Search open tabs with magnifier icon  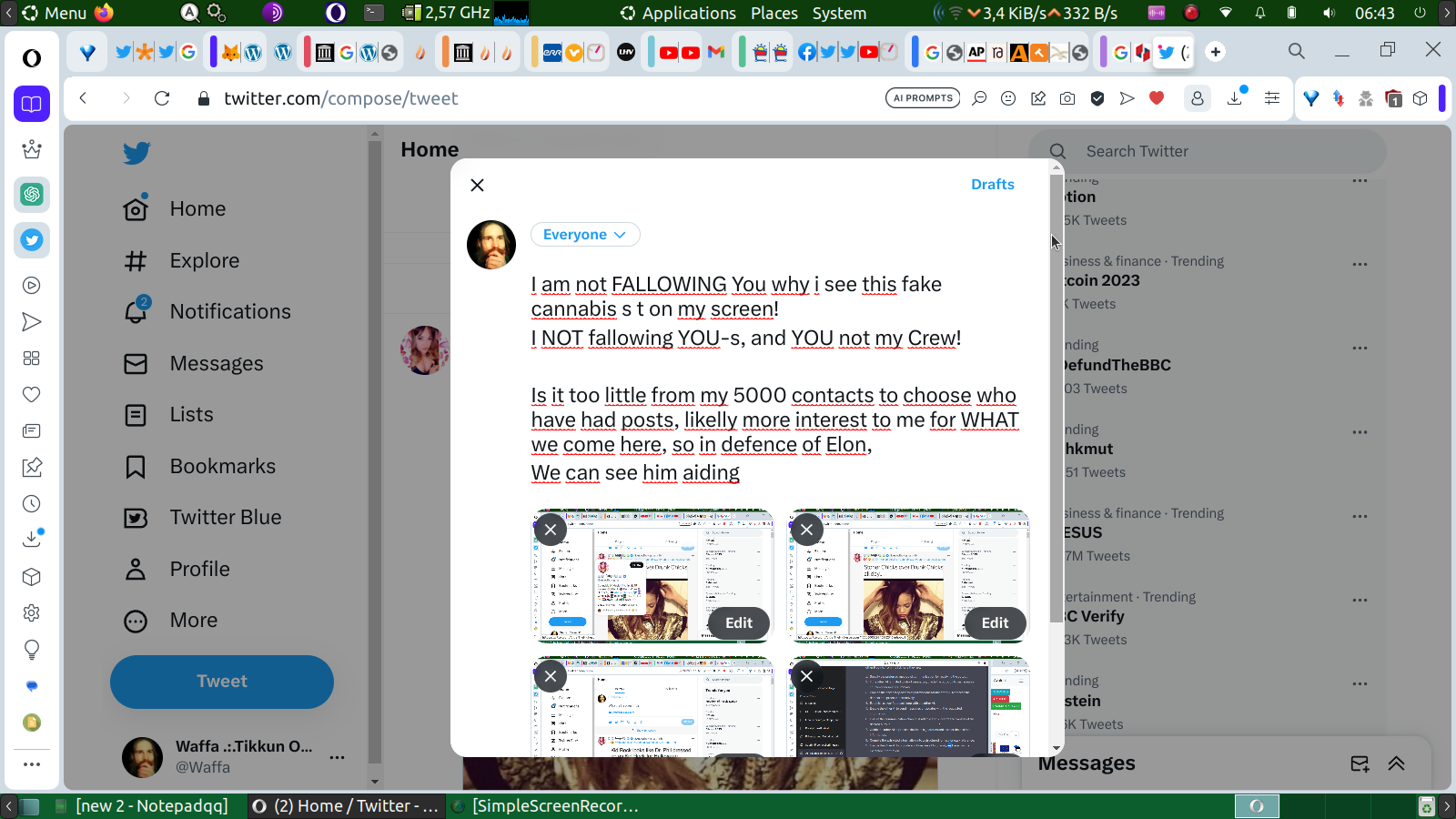pyautogui.click(x=1297, y=51)
